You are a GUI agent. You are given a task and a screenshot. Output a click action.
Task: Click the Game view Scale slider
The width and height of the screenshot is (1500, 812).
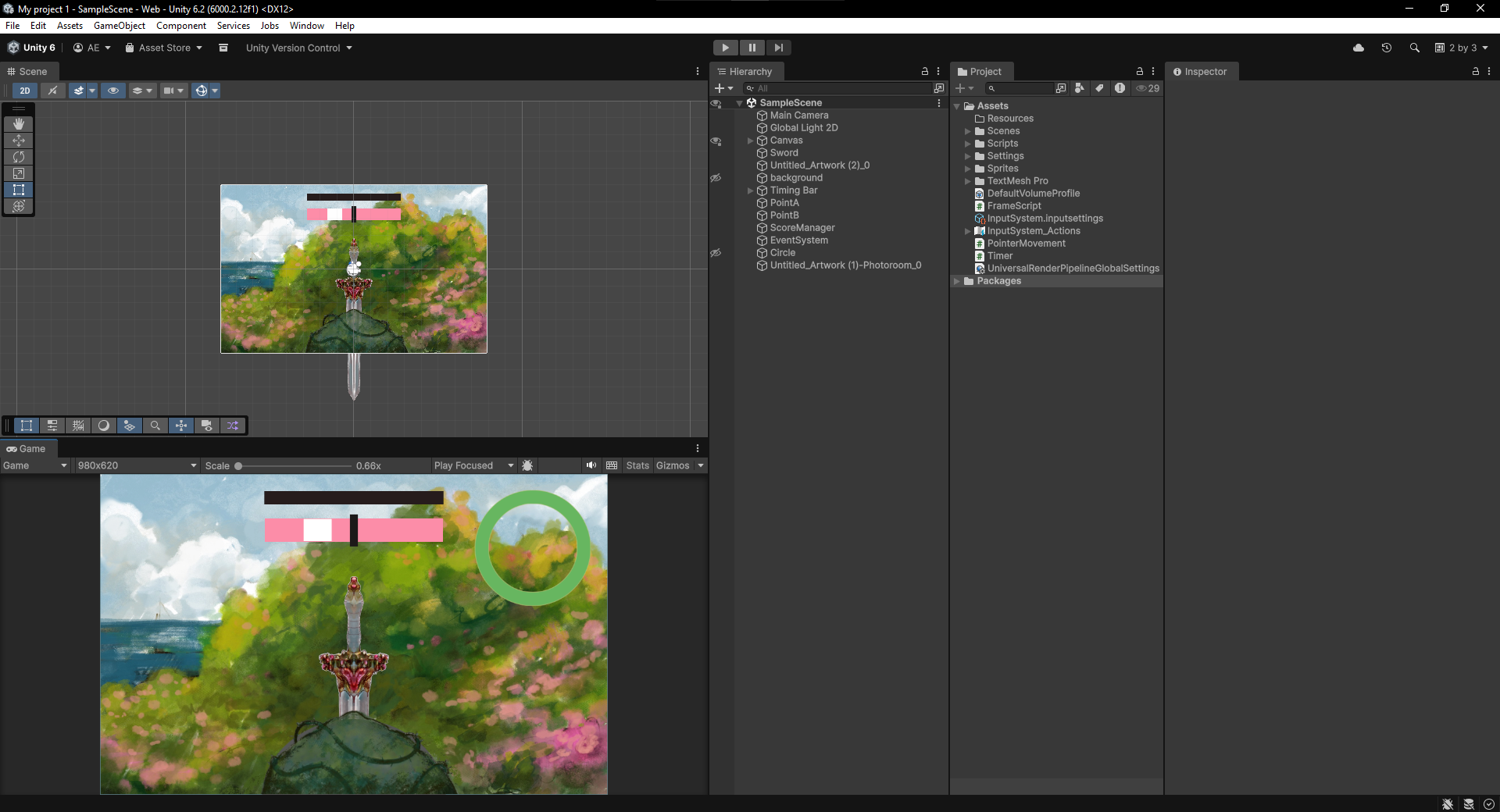pos(294,466)
